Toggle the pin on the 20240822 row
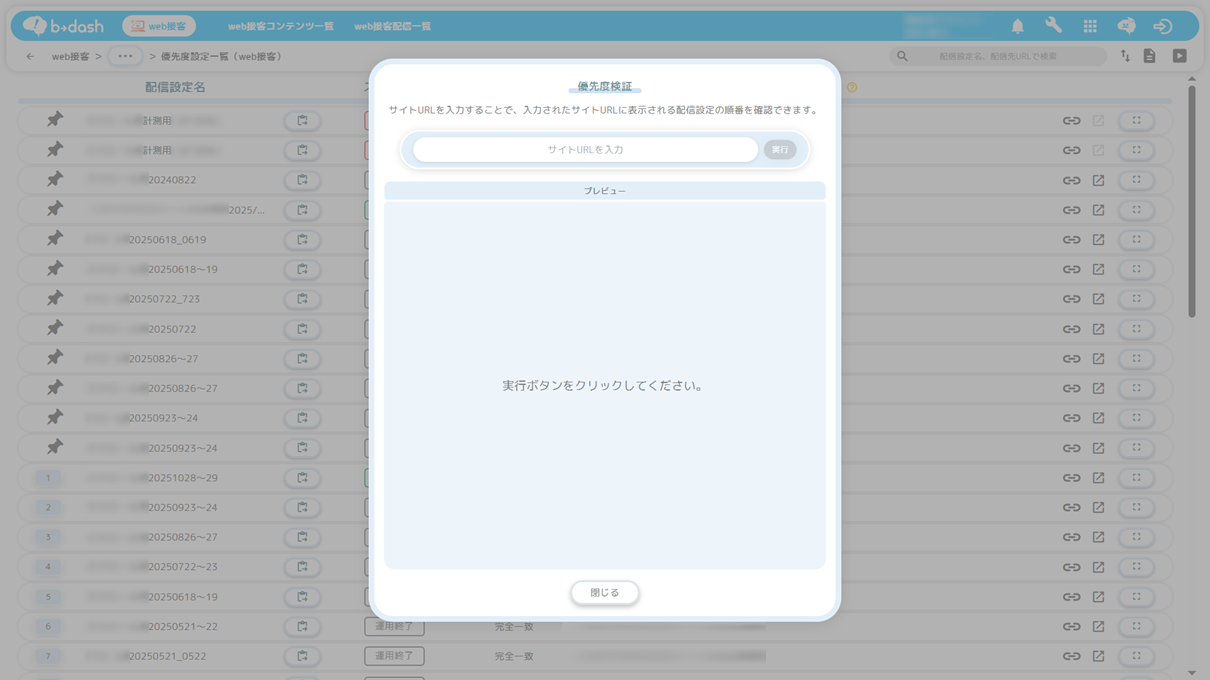The width and height of the screenshot is (1210, 680). pos(55,180)
